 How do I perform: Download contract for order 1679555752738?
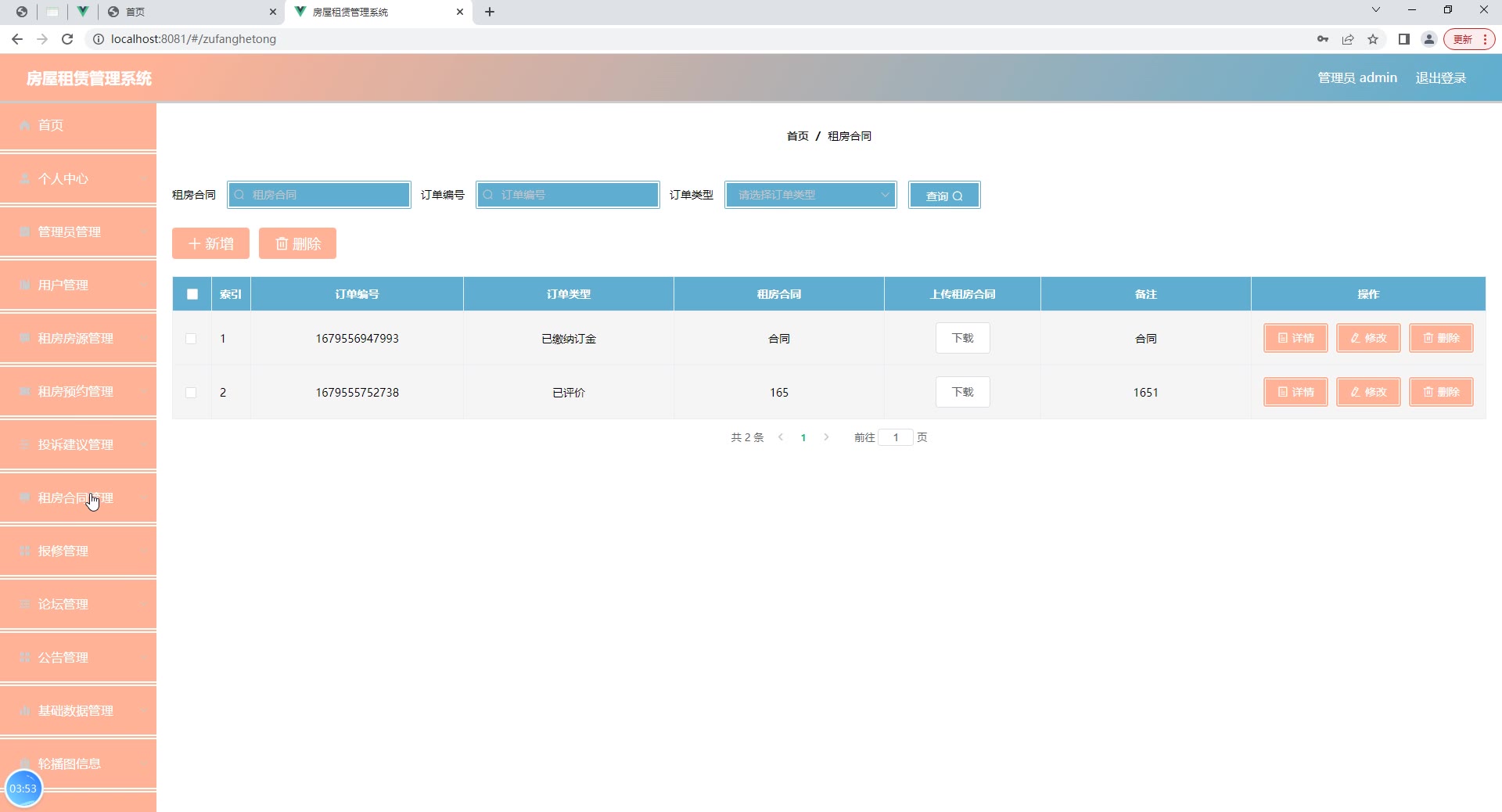coord(963,392)
